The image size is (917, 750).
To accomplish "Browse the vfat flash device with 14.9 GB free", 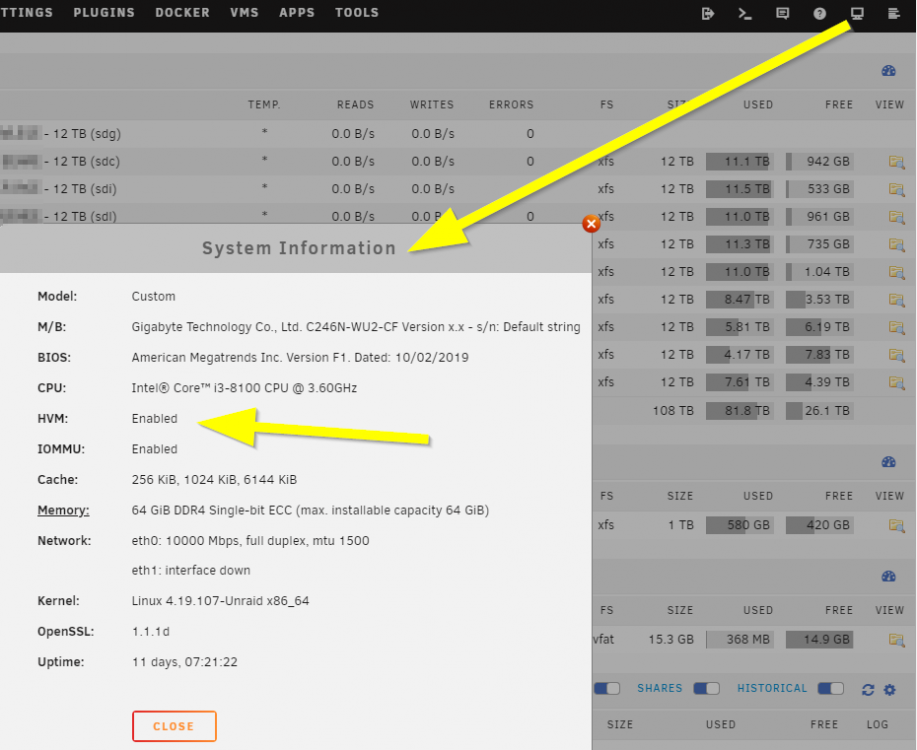I will pyautogui.click(x=897, y=639).
